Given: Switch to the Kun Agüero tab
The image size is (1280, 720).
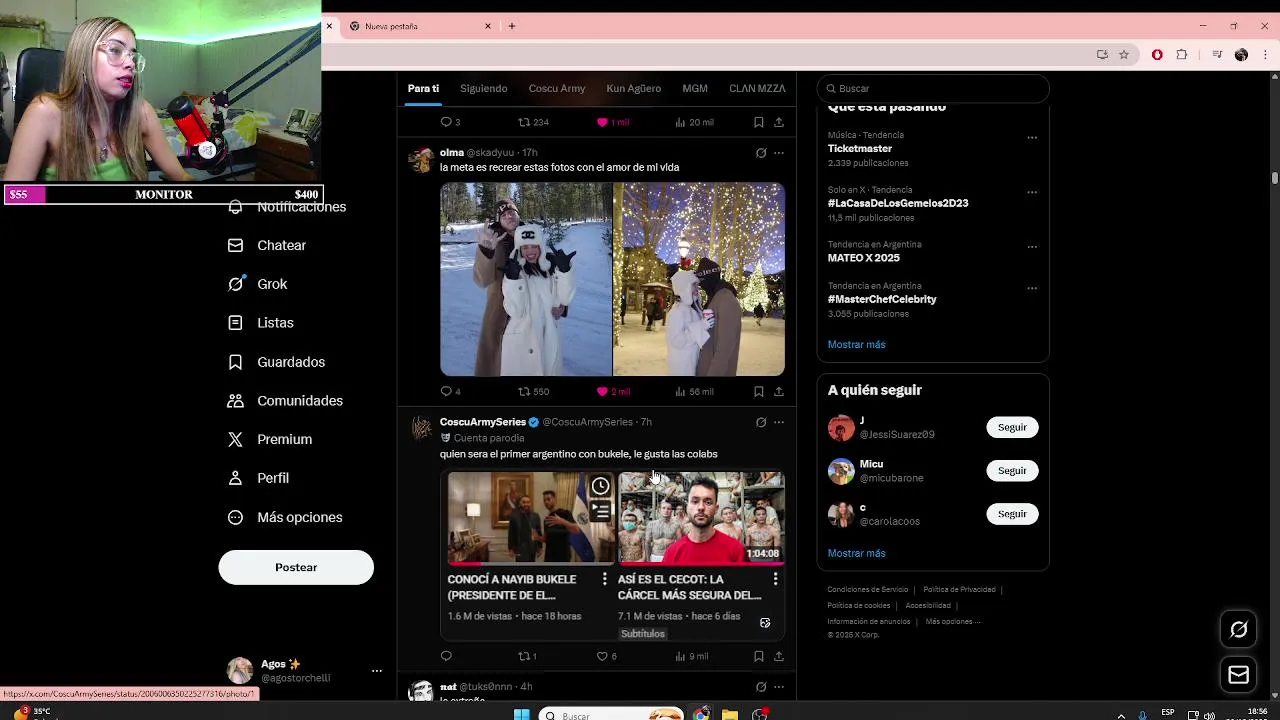Looking at the screenshot, I should pyautogui.click(x=633, y=88).
